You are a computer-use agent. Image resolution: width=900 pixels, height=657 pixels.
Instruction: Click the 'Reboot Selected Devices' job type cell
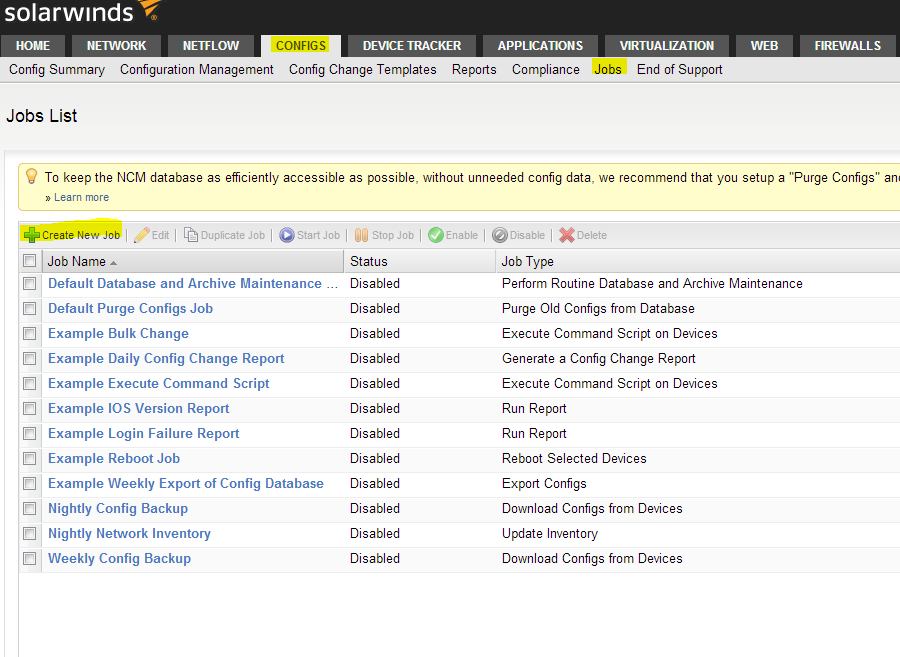(x=574, y=458)
